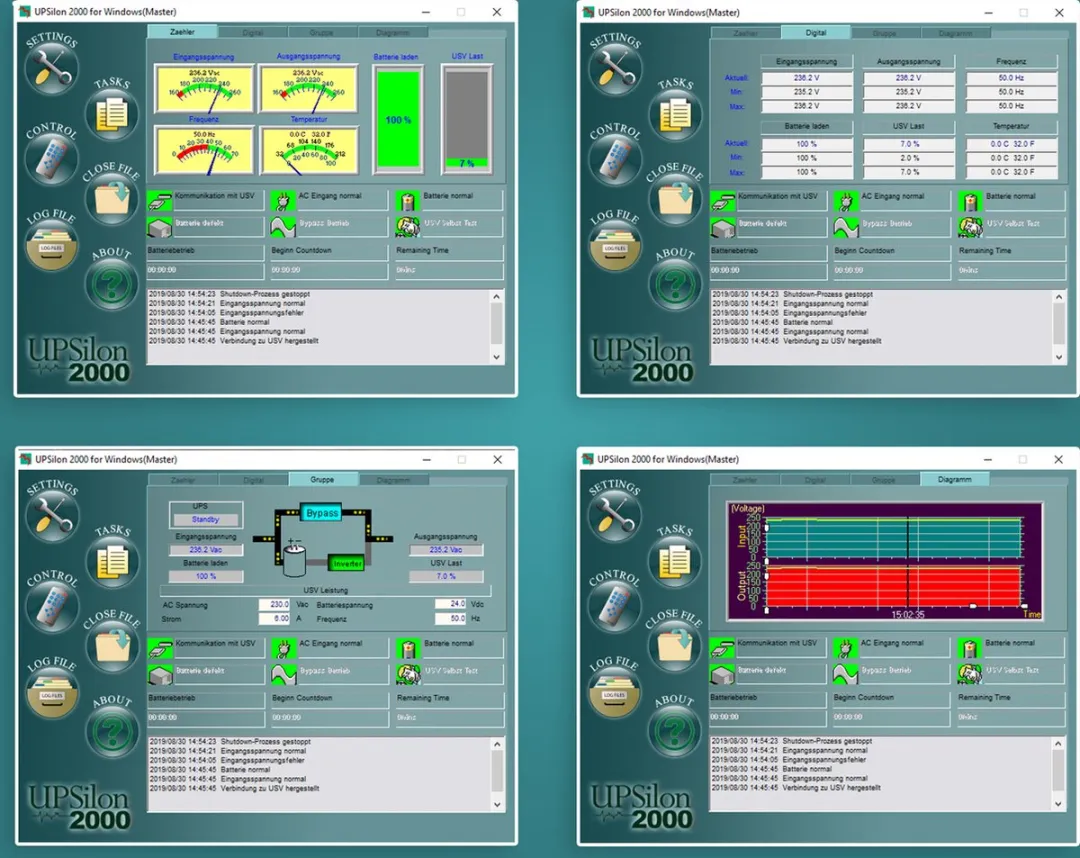Open Control icon in bottom-left window
This screenshot has height=858, width=1080.
52,607
